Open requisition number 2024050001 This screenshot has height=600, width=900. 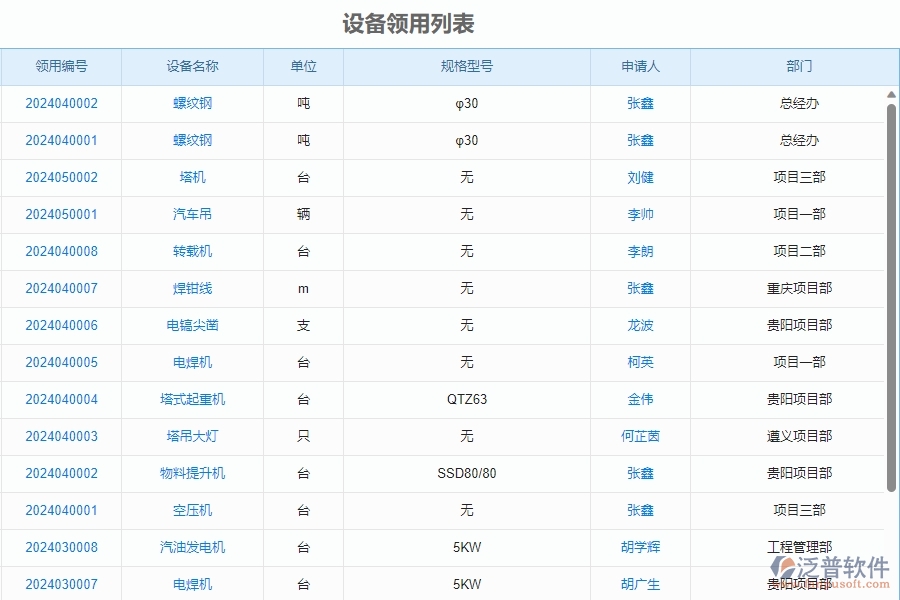click(61, 214)
